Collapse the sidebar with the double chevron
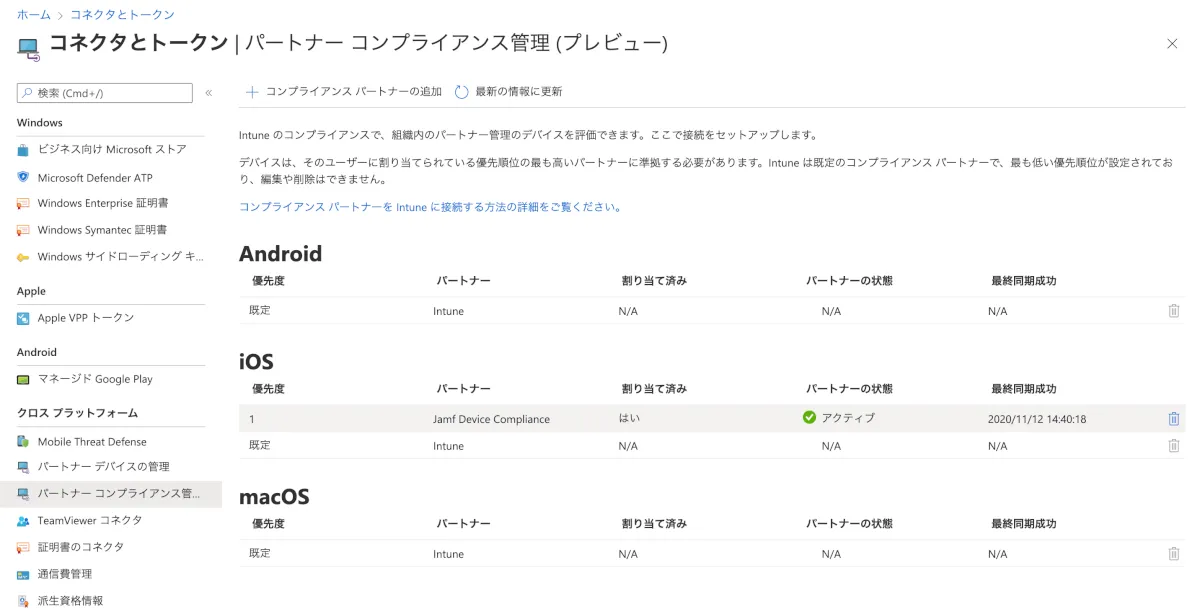This screenshot has height=614, width=1200. click(209, 93)
